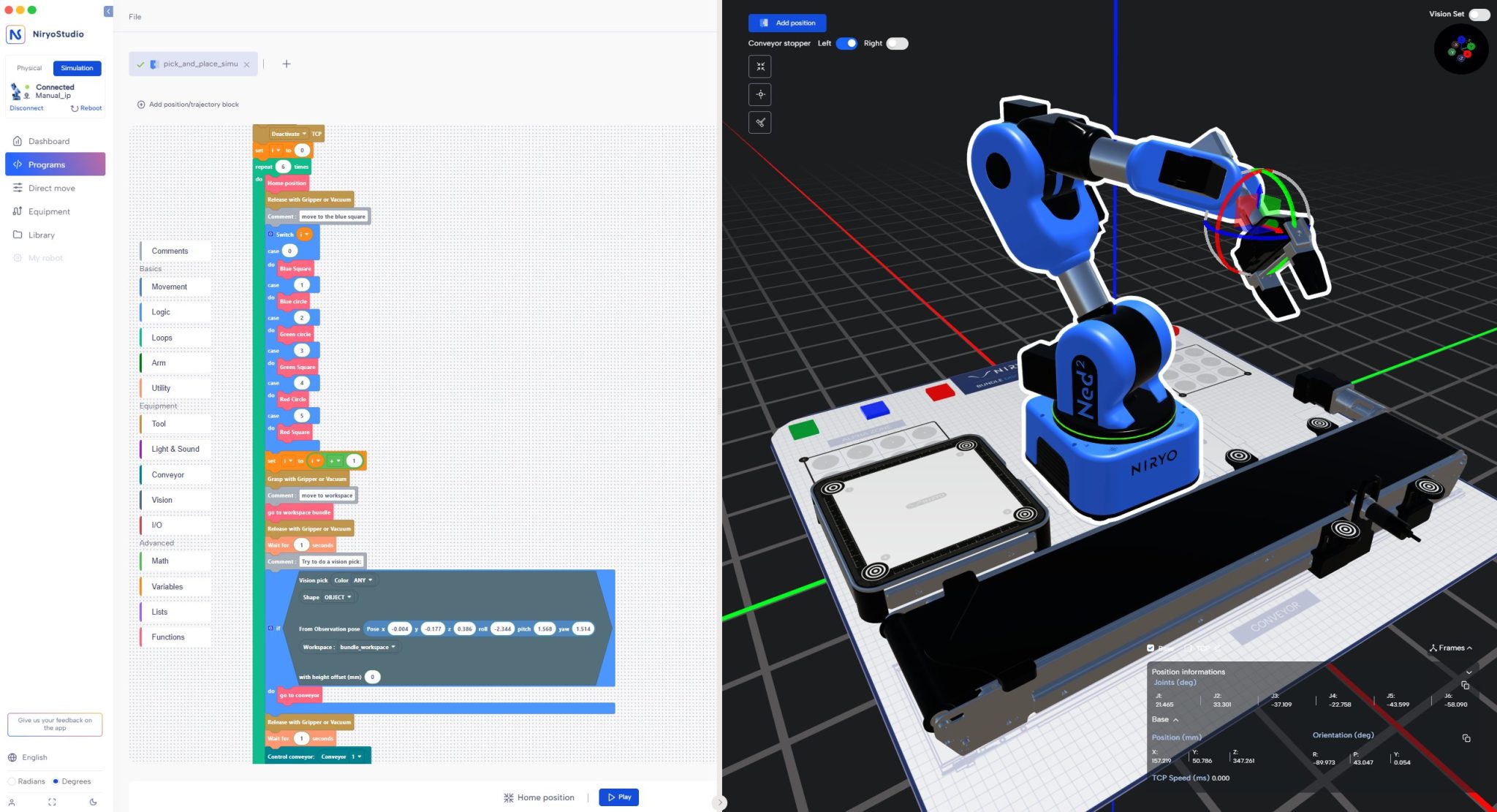Close the pick_and_place_simu program tab
Screen dimensions: 1497x812
pos(246,64)
